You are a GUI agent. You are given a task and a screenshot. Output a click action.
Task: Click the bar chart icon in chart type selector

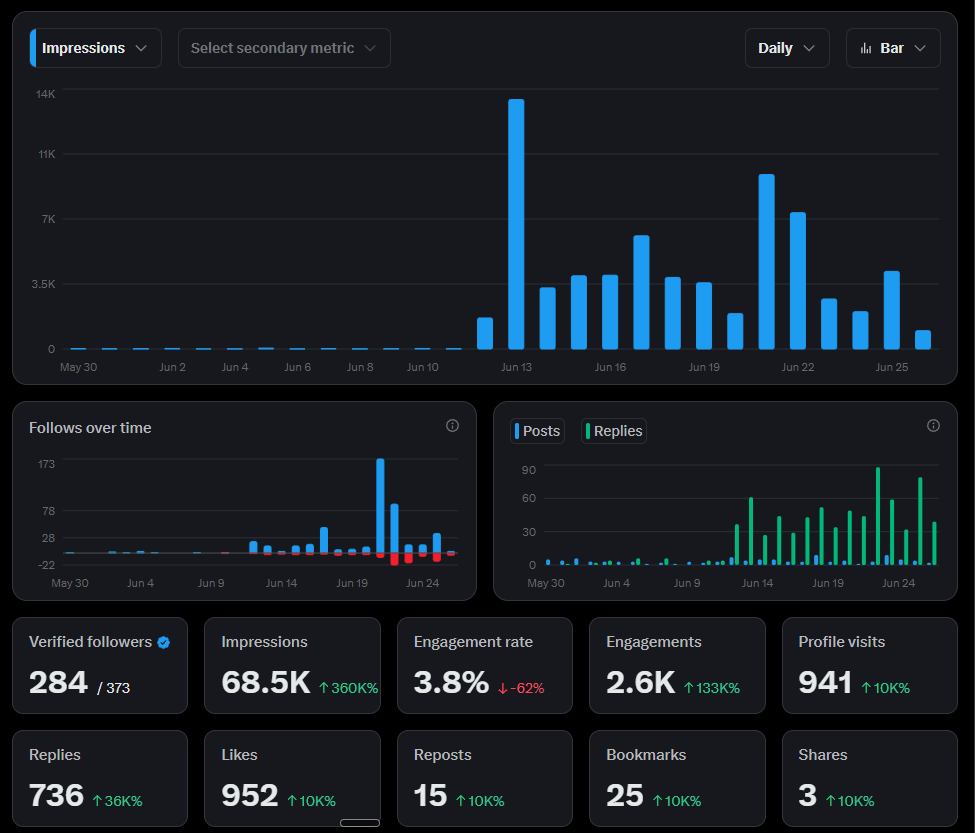click(x=866, y=48)
